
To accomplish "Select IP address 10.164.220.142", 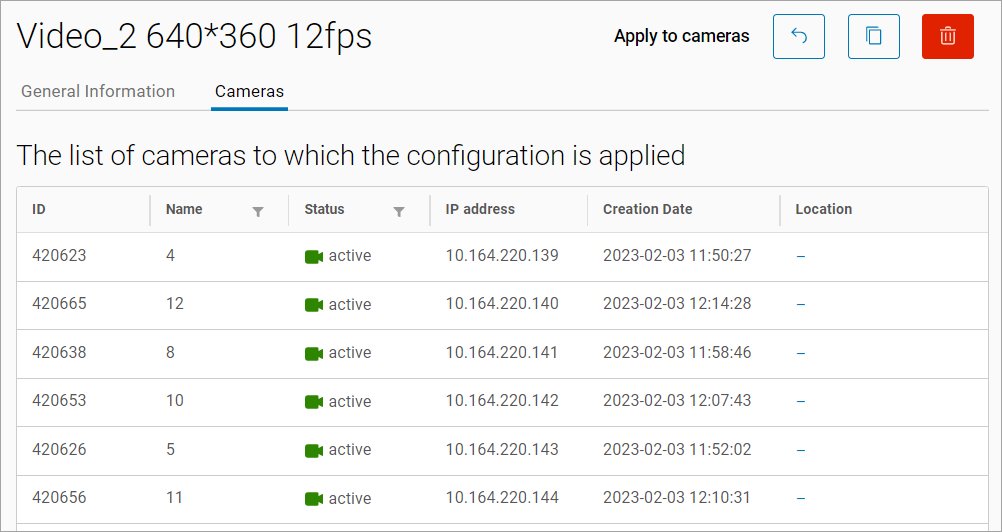I will click(502, 401).
